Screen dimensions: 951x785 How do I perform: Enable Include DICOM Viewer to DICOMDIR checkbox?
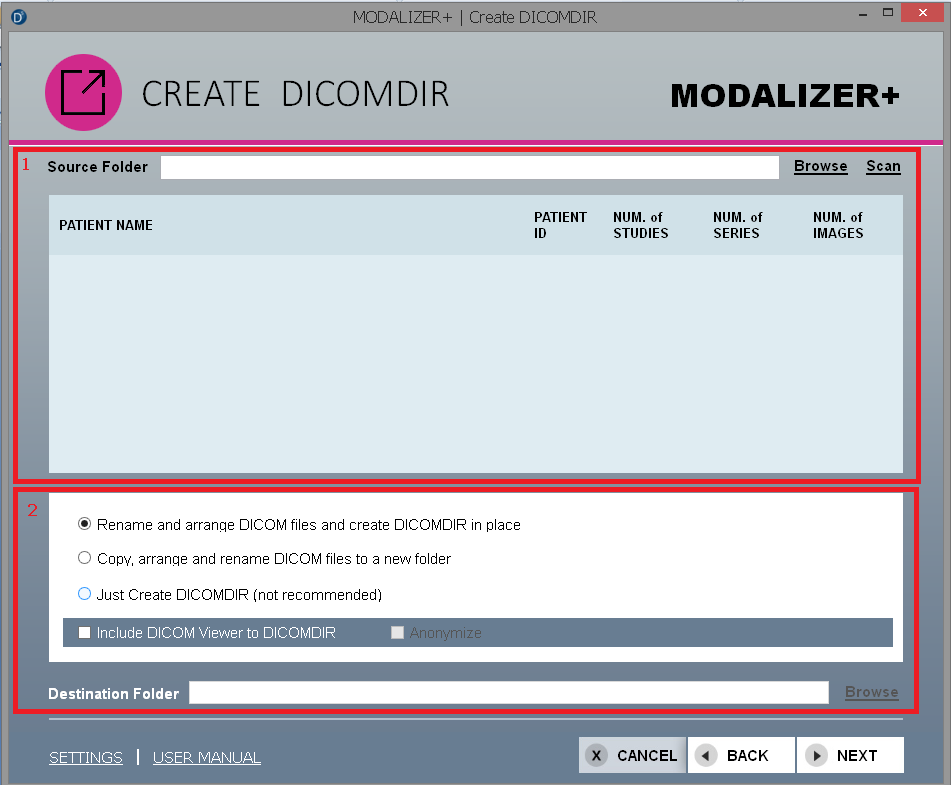click(84, 632)
